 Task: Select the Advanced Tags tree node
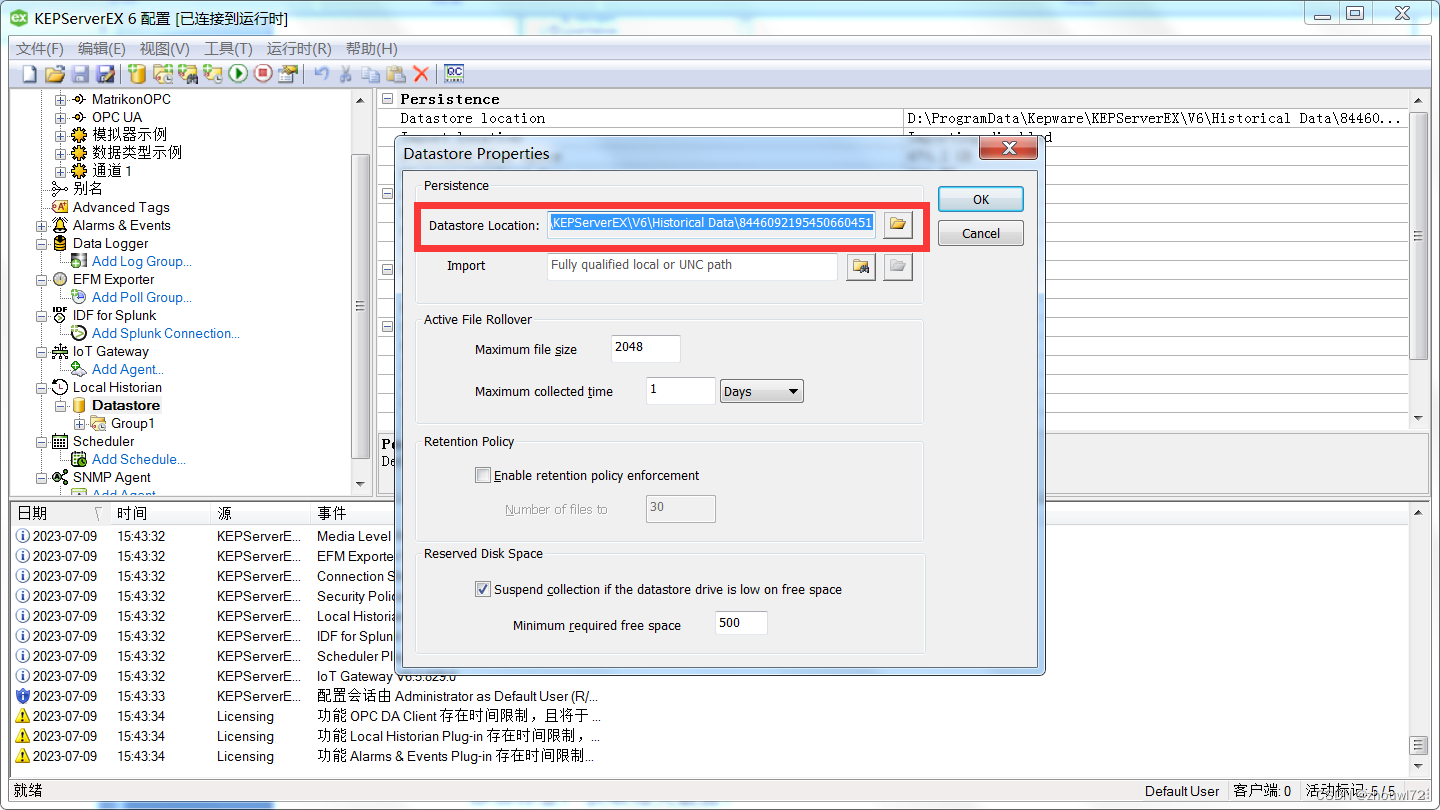pyautogui.click(x=121, y=207)
